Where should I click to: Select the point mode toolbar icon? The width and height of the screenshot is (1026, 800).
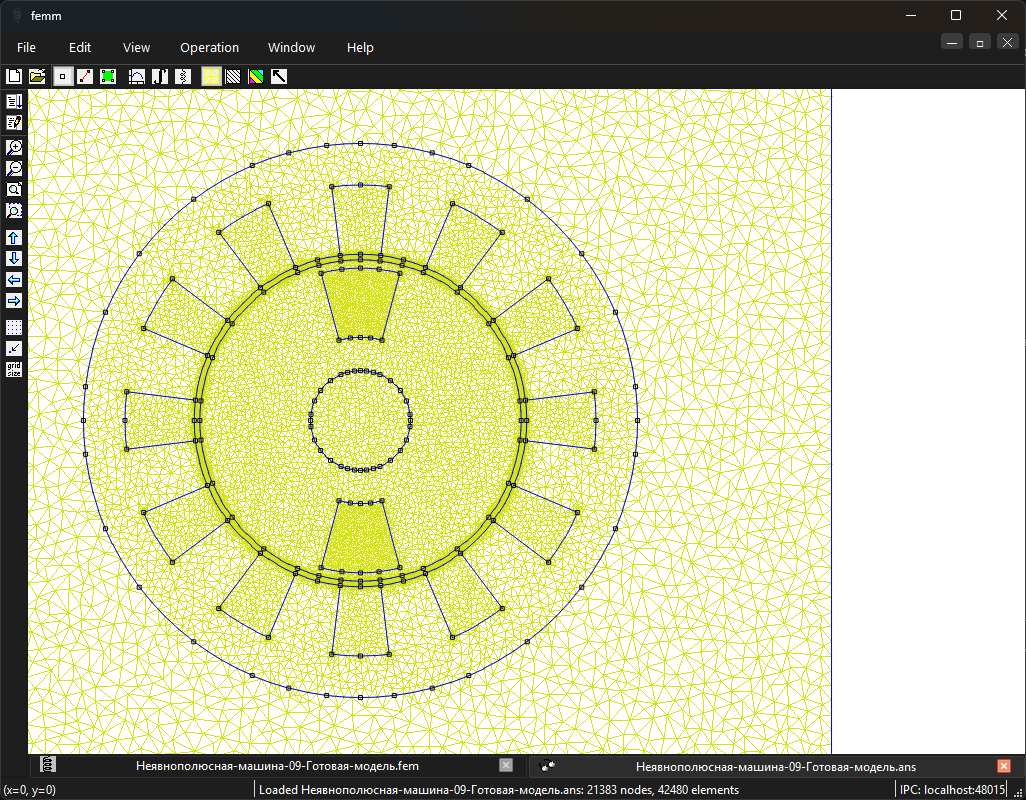(x=62, y=77)
